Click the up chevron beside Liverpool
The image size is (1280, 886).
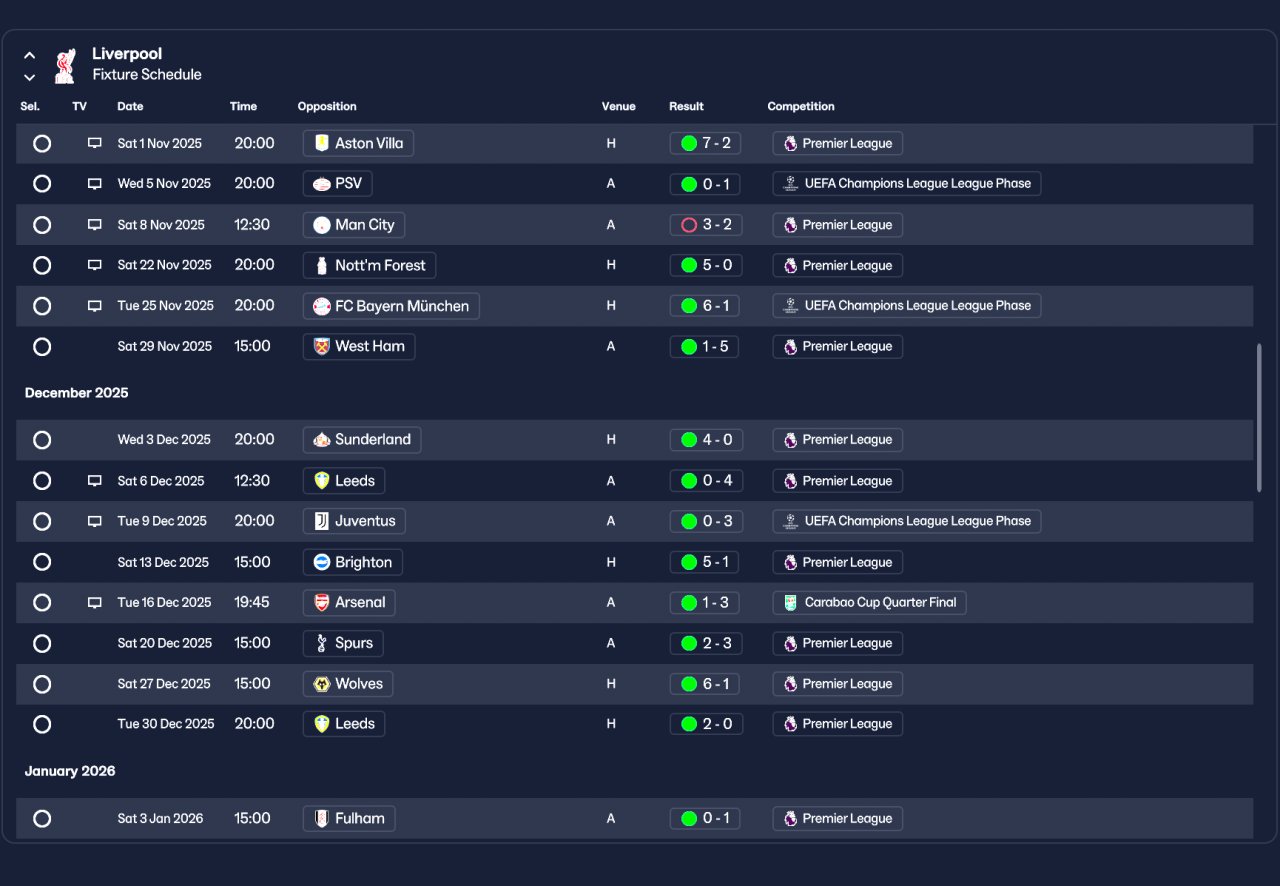30,56
